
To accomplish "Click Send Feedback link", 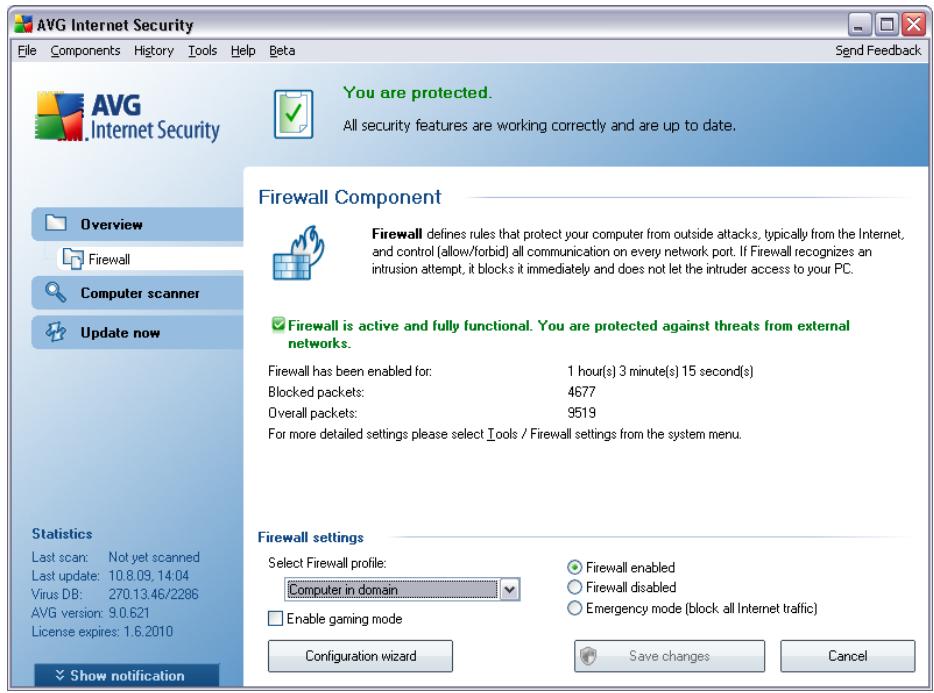I will pos(878,51).
